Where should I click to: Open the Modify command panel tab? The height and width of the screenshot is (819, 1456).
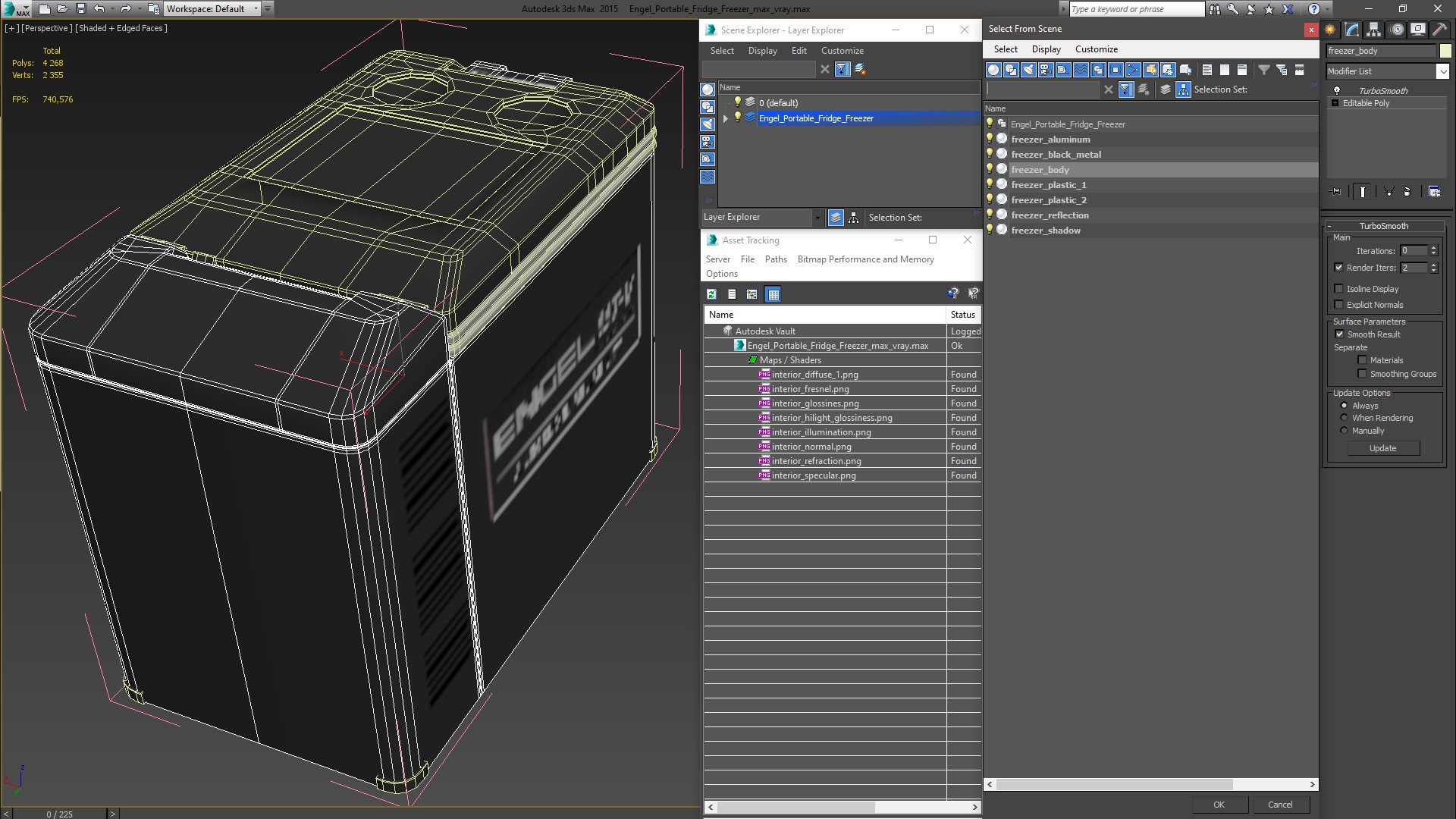[1352, 30]
